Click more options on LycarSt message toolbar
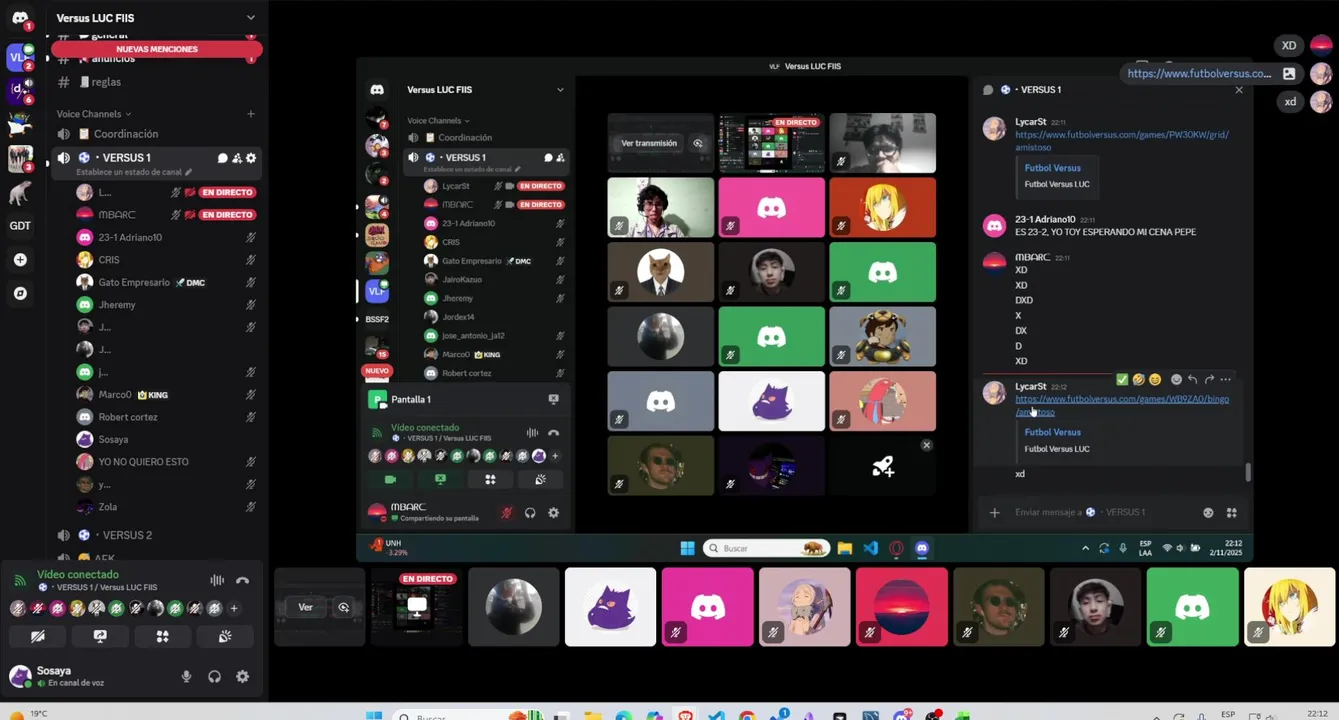This screenshot has height=720, width=1339. [1226, 379]
